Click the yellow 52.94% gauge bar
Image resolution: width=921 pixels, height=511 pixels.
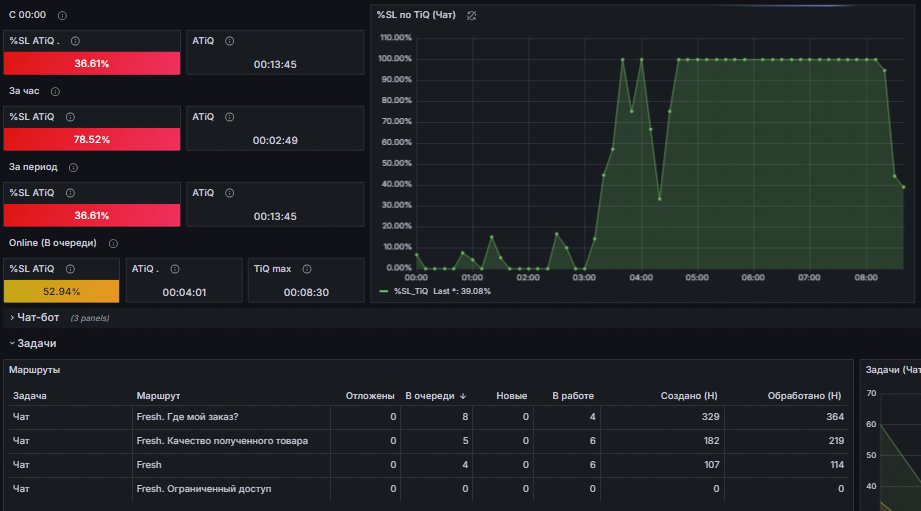pyautogui.click(x=62, y=291)
